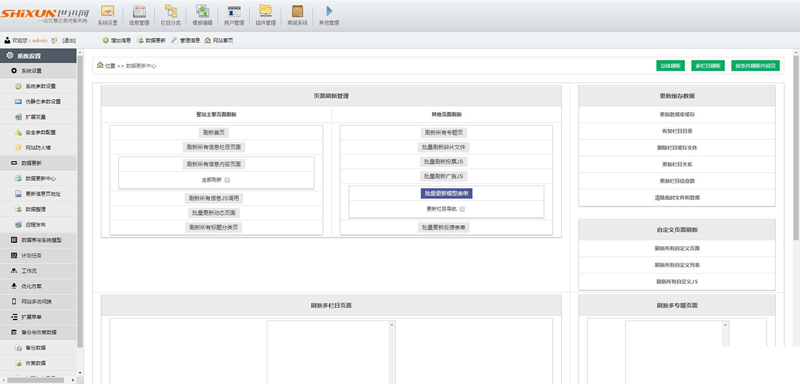Click the 增加信息 green plus shortcut

tap(117, 40)
